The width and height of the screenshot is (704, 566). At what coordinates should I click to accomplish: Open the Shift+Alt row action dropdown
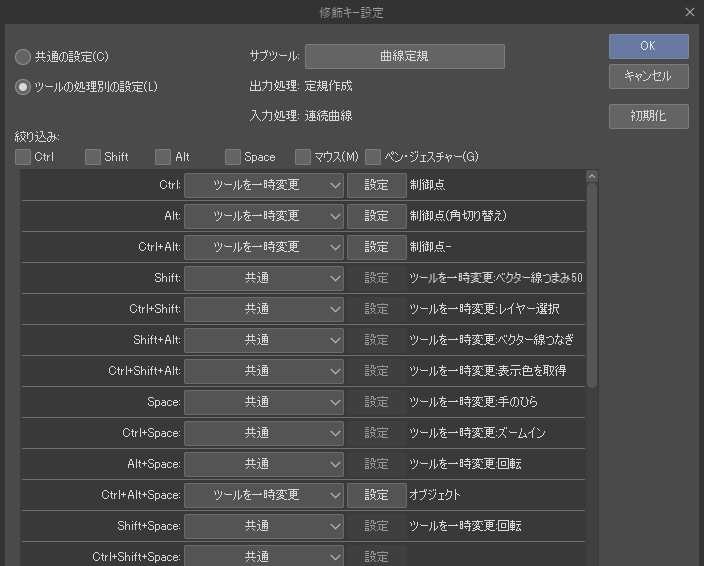[x=264, y=340]
